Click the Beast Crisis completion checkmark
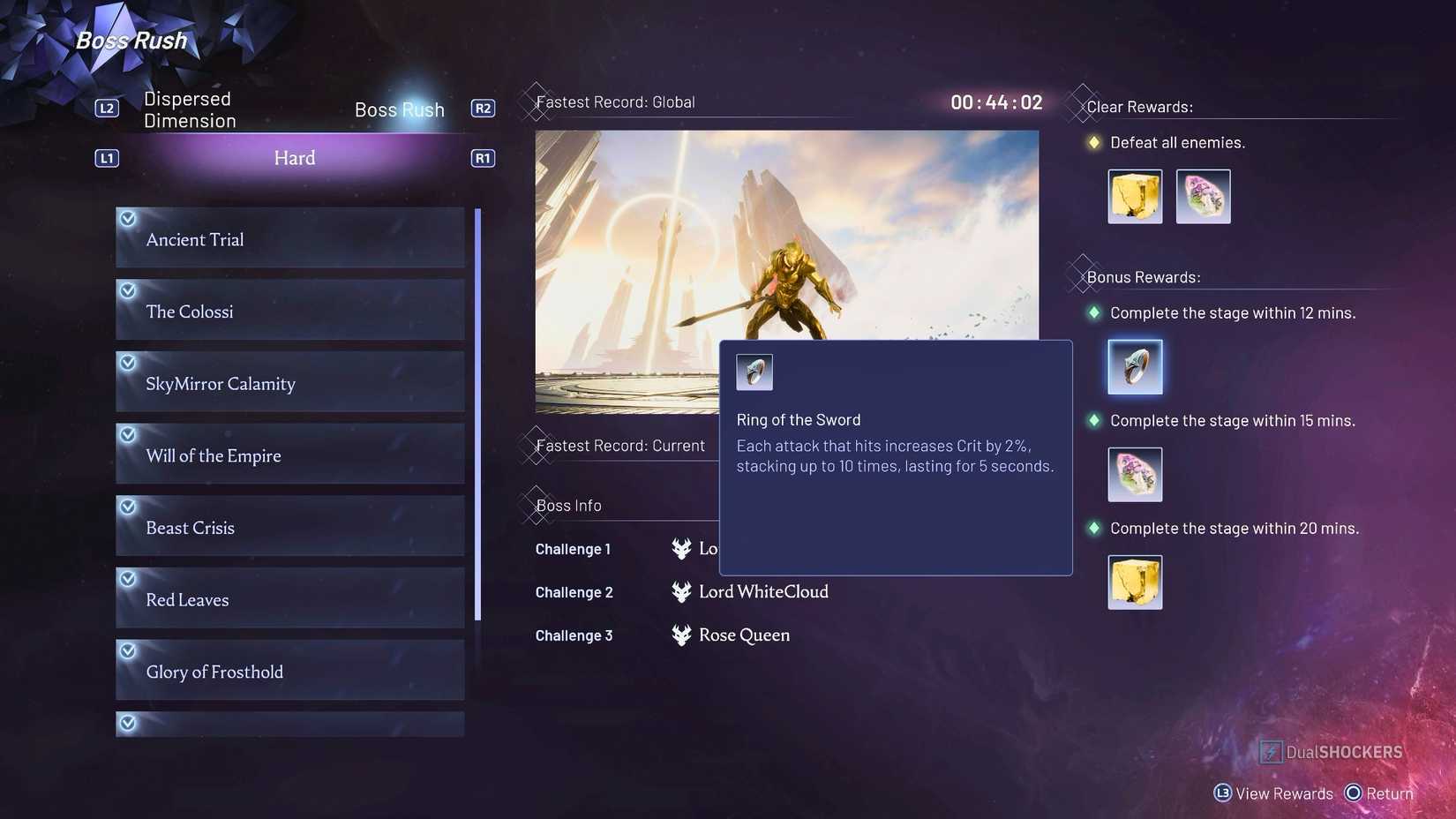This screenshot has width=1456, height=819. (128, 507)
